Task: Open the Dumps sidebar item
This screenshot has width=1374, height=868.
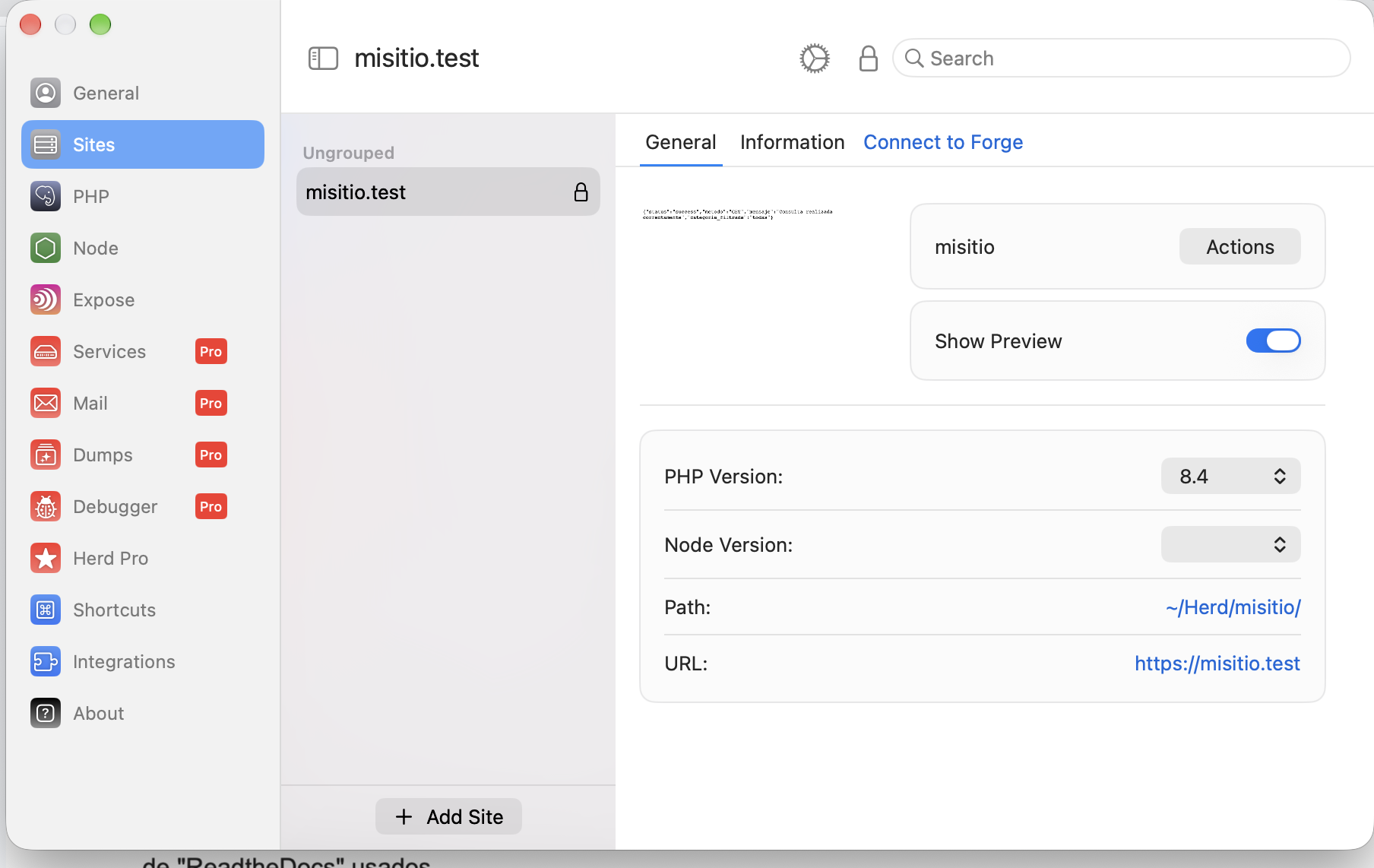Action: pos(143,455)
